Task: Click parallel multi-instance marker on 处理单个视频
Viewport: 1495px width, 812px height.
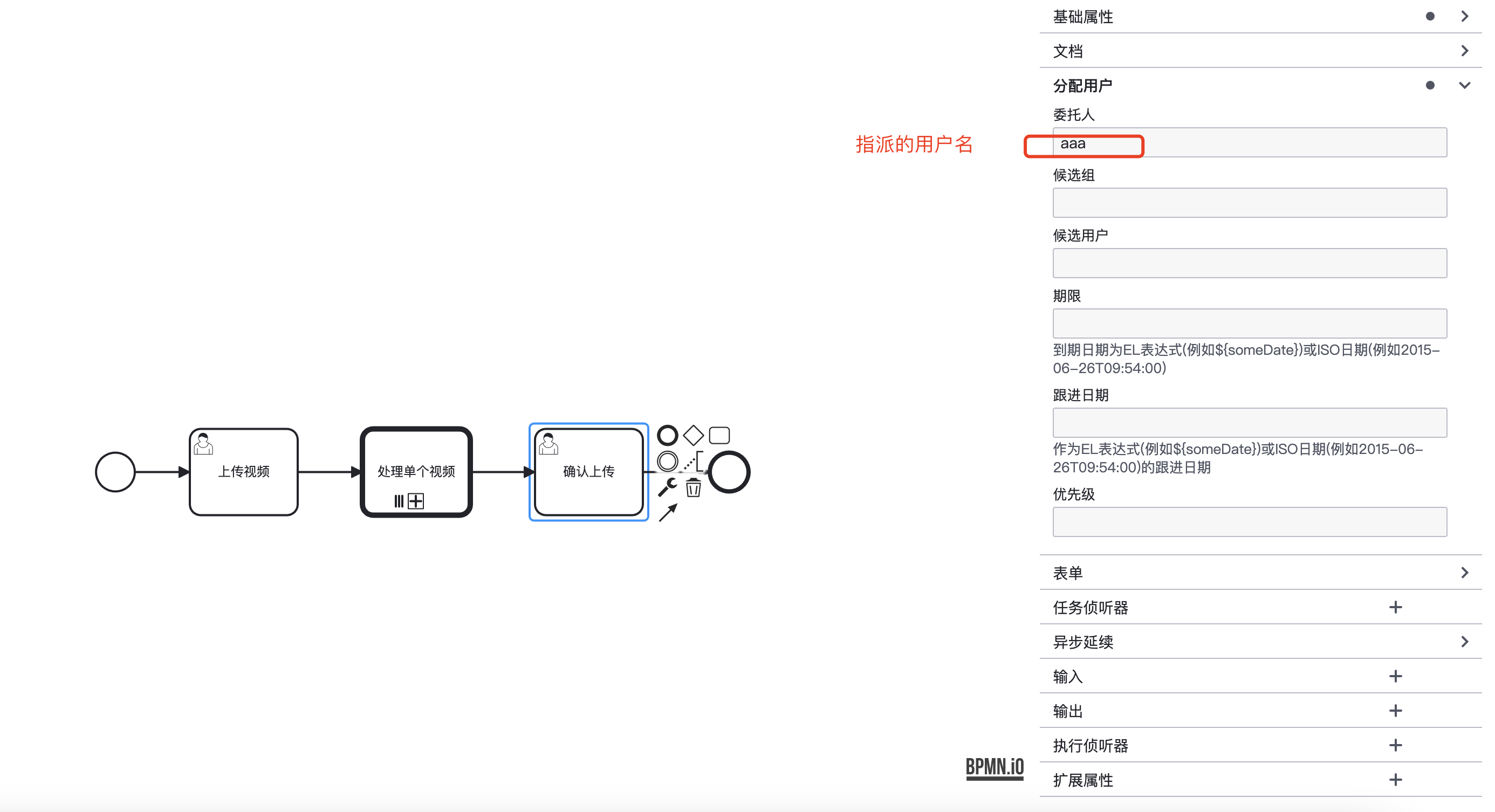Action: [x=399, y=500]
